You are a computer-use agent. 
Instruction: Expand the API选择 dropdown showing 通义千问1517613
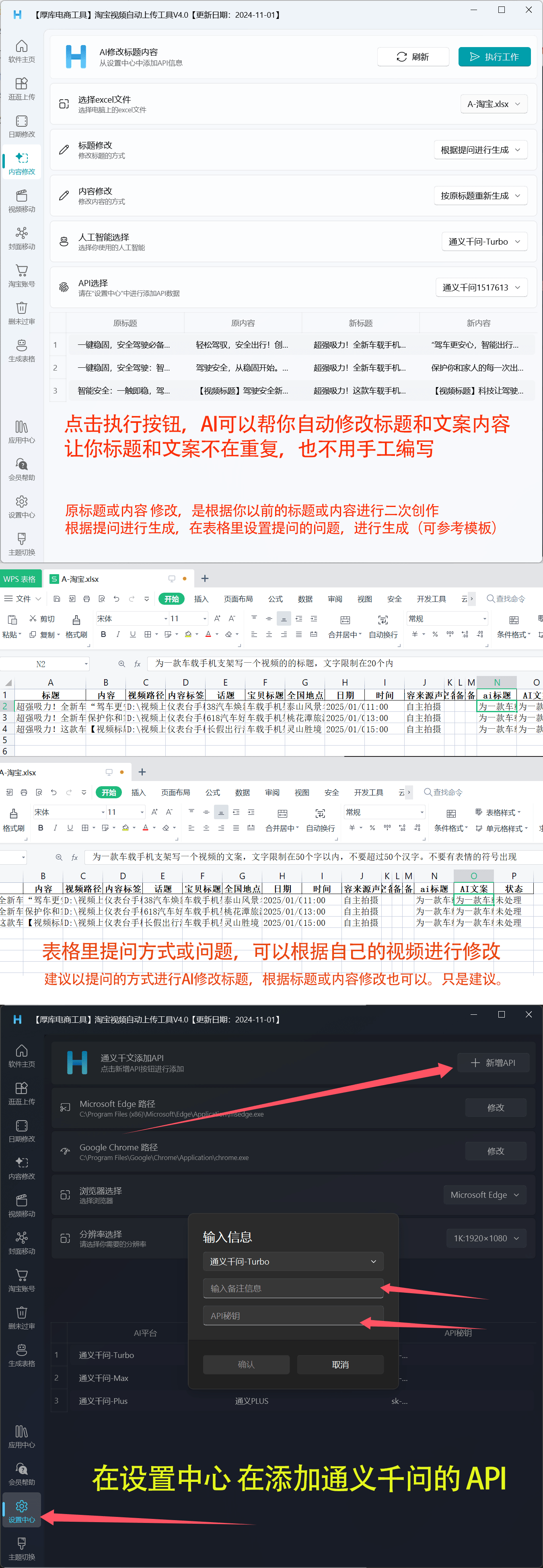coord(481,287)
